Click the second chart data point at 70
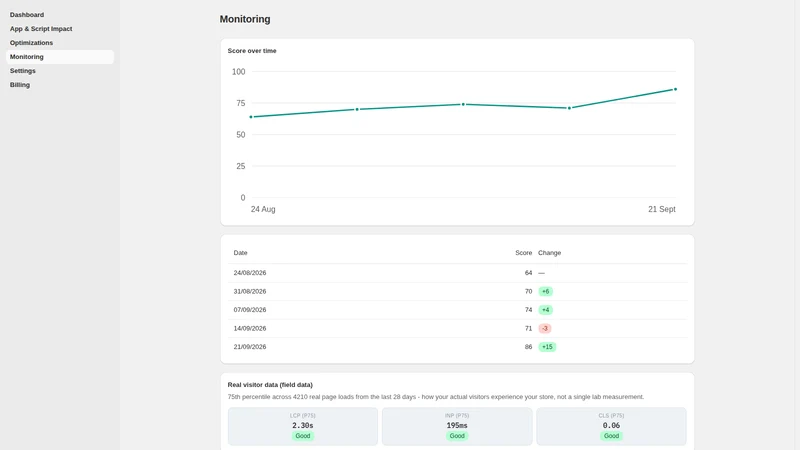The image size is (800, 450). 357,109
